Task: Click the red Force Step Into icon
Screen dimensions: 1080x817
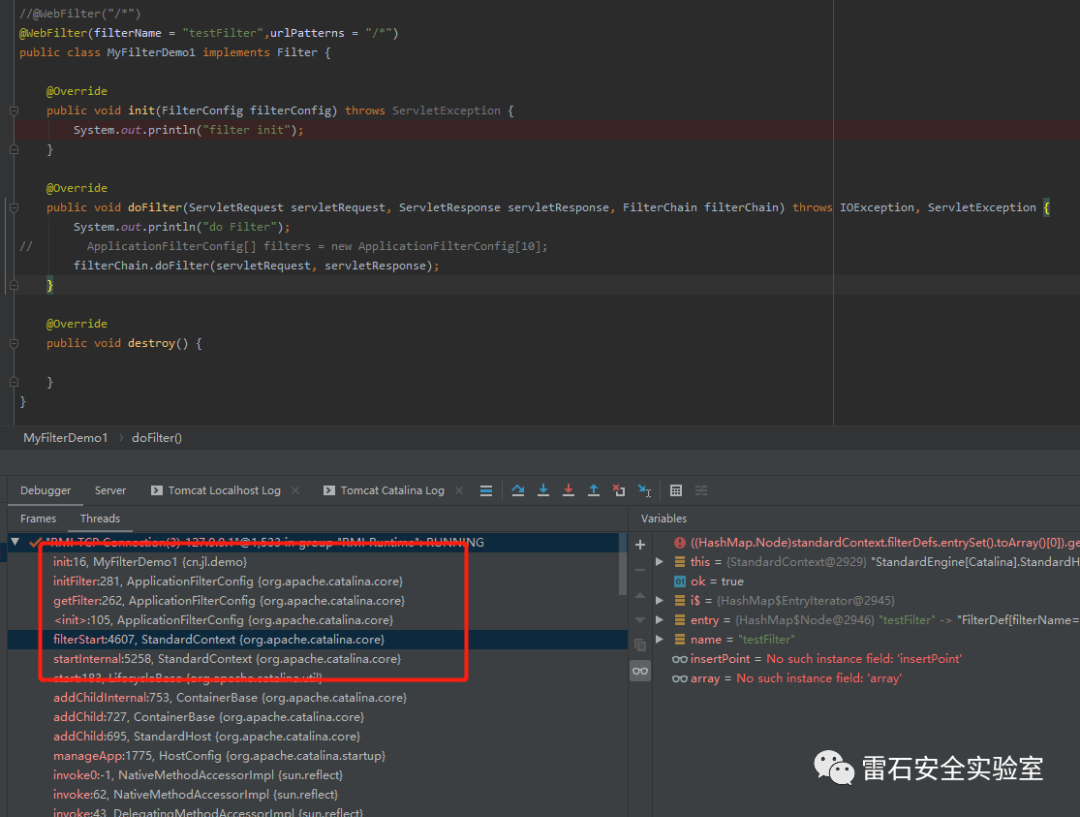Action: tap(568, 490)
